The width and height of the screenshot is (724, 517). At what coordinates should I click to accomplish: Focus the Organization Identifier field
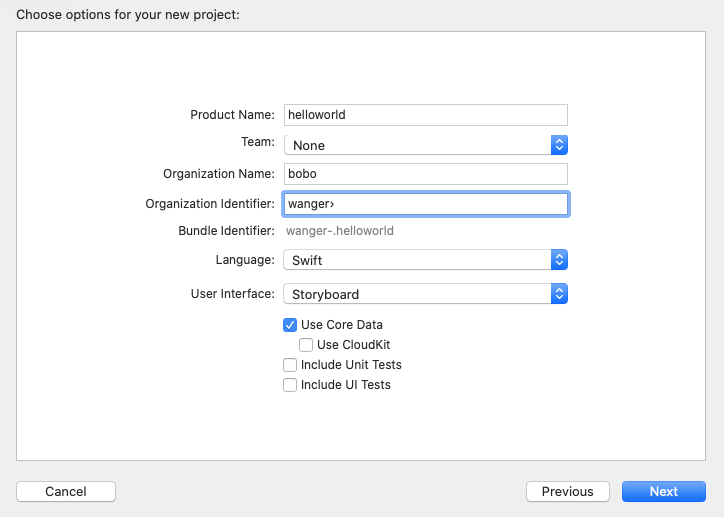425,204
